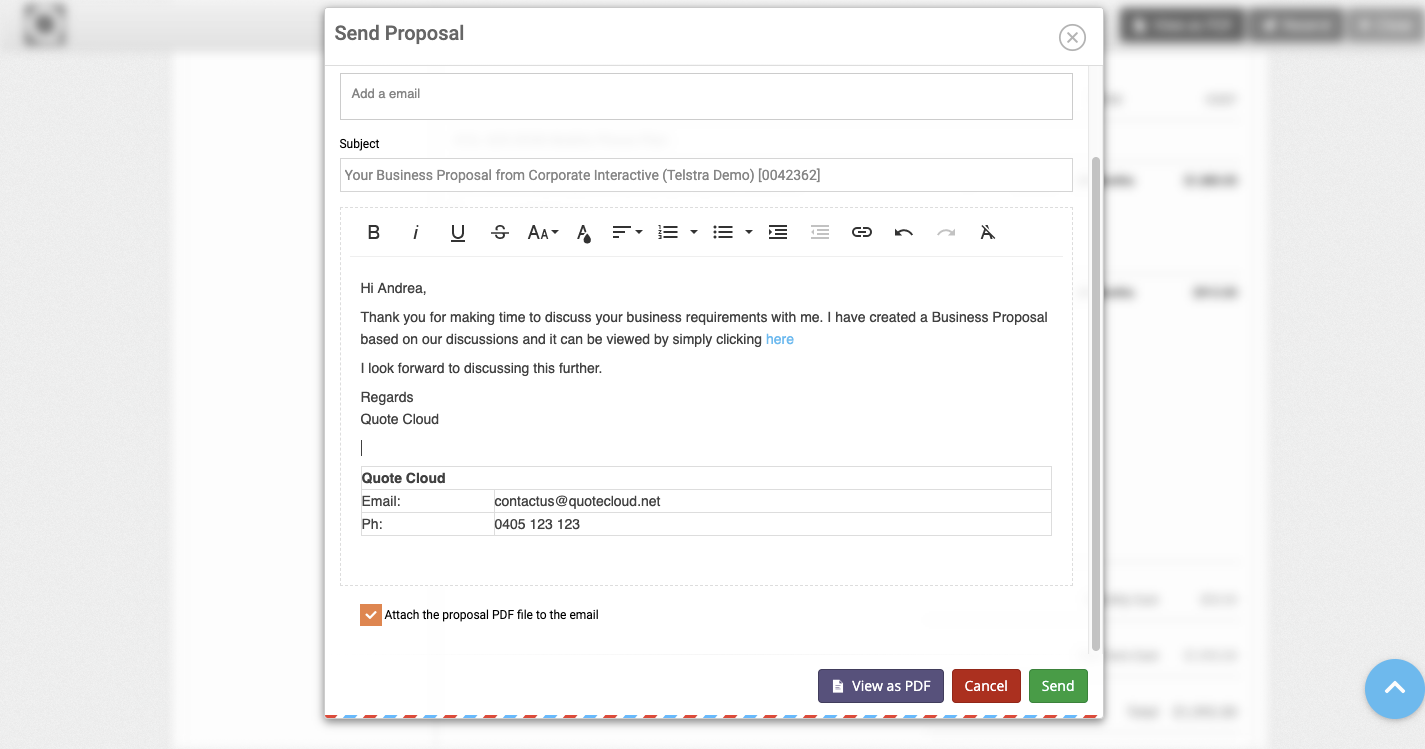
Task: Click the blue scroll-to-top chevron
Action: tap(1394, 689)
